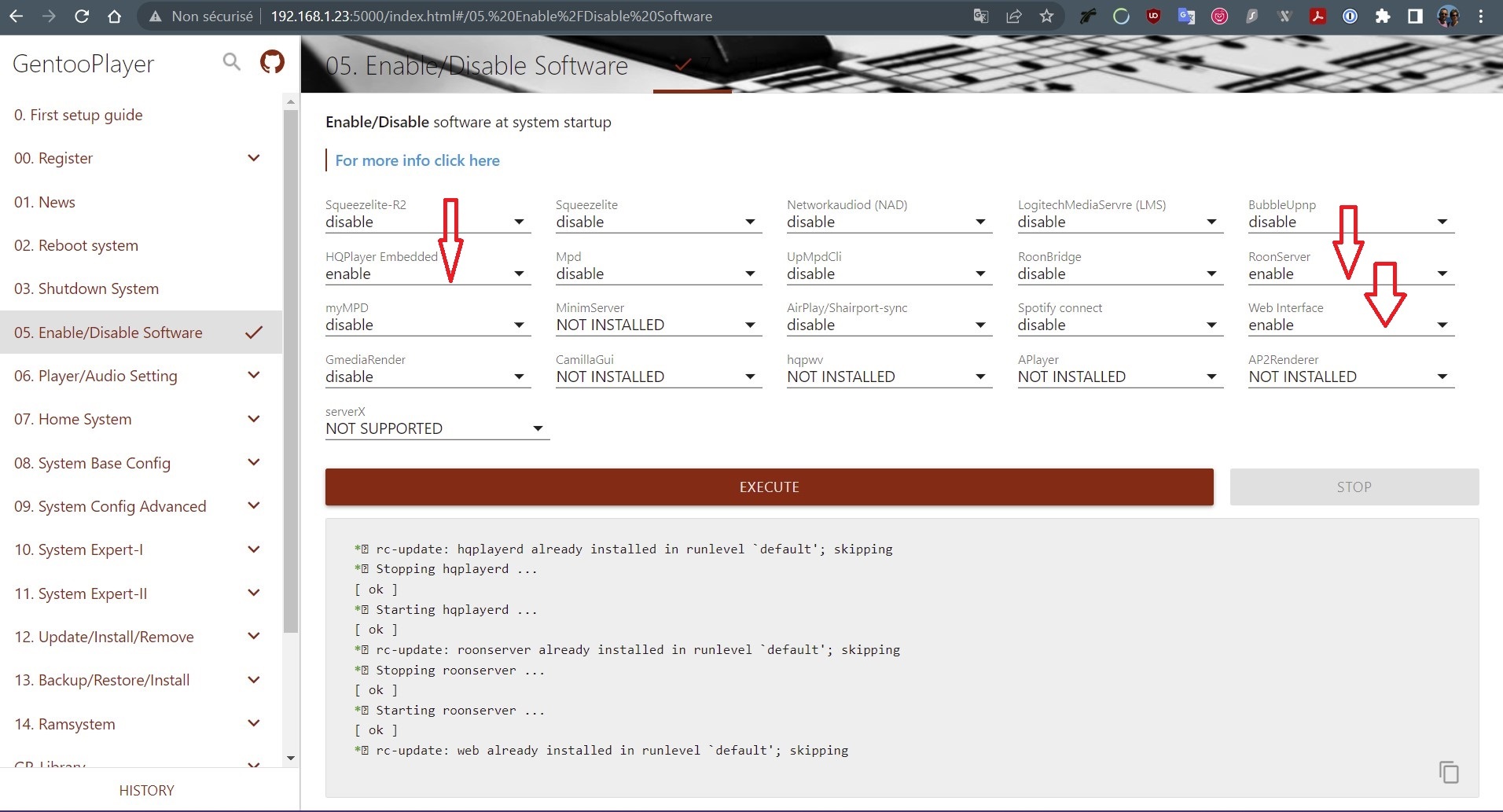
Task: Open the Squeezelite-R2 dropdown
Action: (x=428, y=222)
